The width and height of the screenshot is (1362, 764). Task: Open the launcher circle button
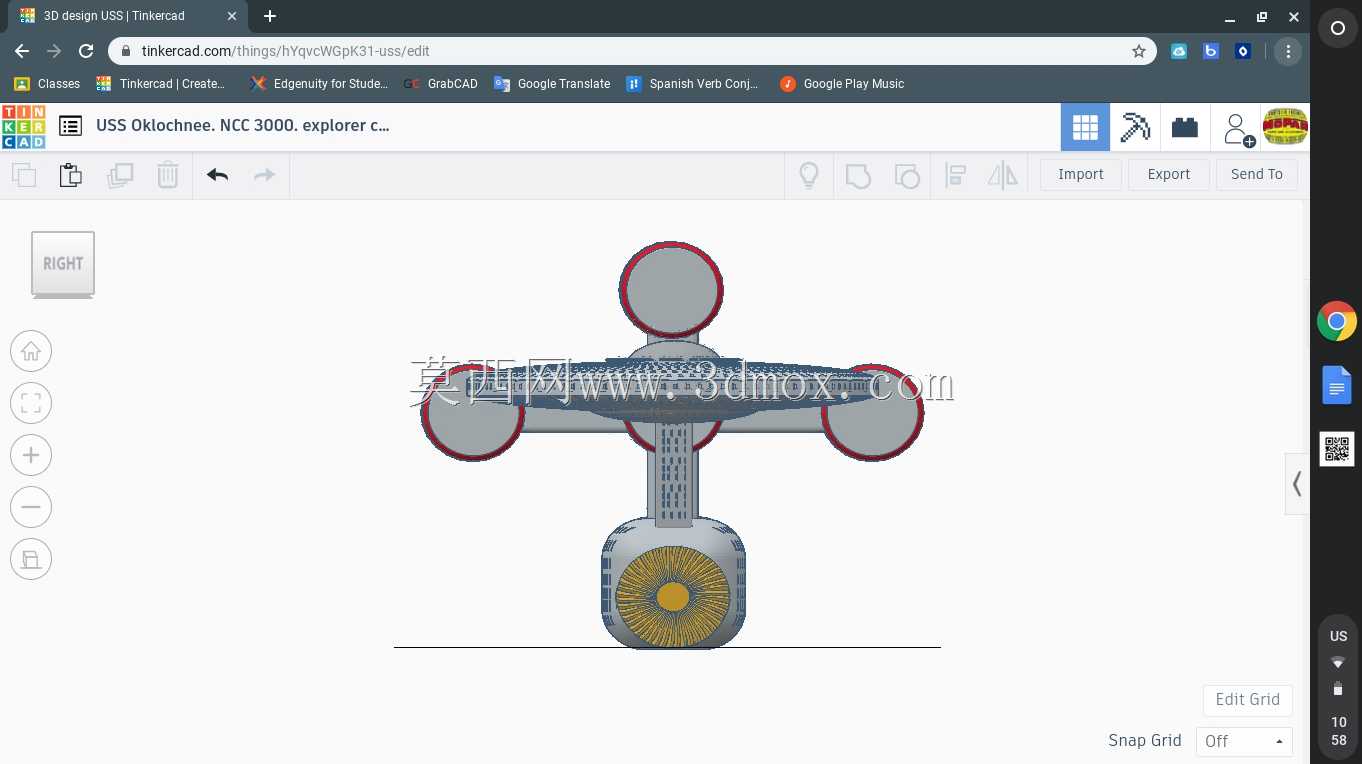click(x=1337, y=29)
